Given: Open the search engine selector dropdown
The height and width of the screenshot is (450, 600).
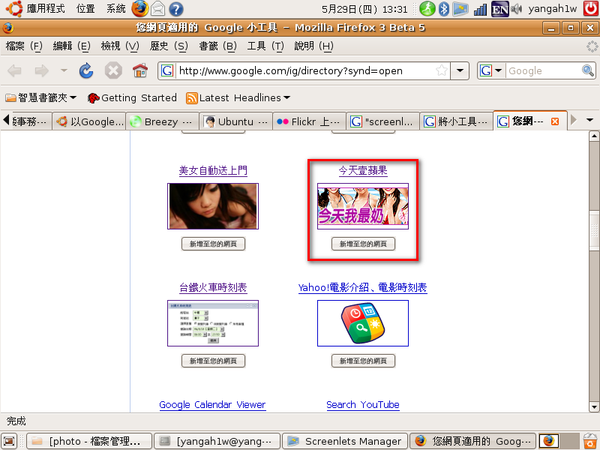Looking at the screenshot, I should (x=498, y=70).
